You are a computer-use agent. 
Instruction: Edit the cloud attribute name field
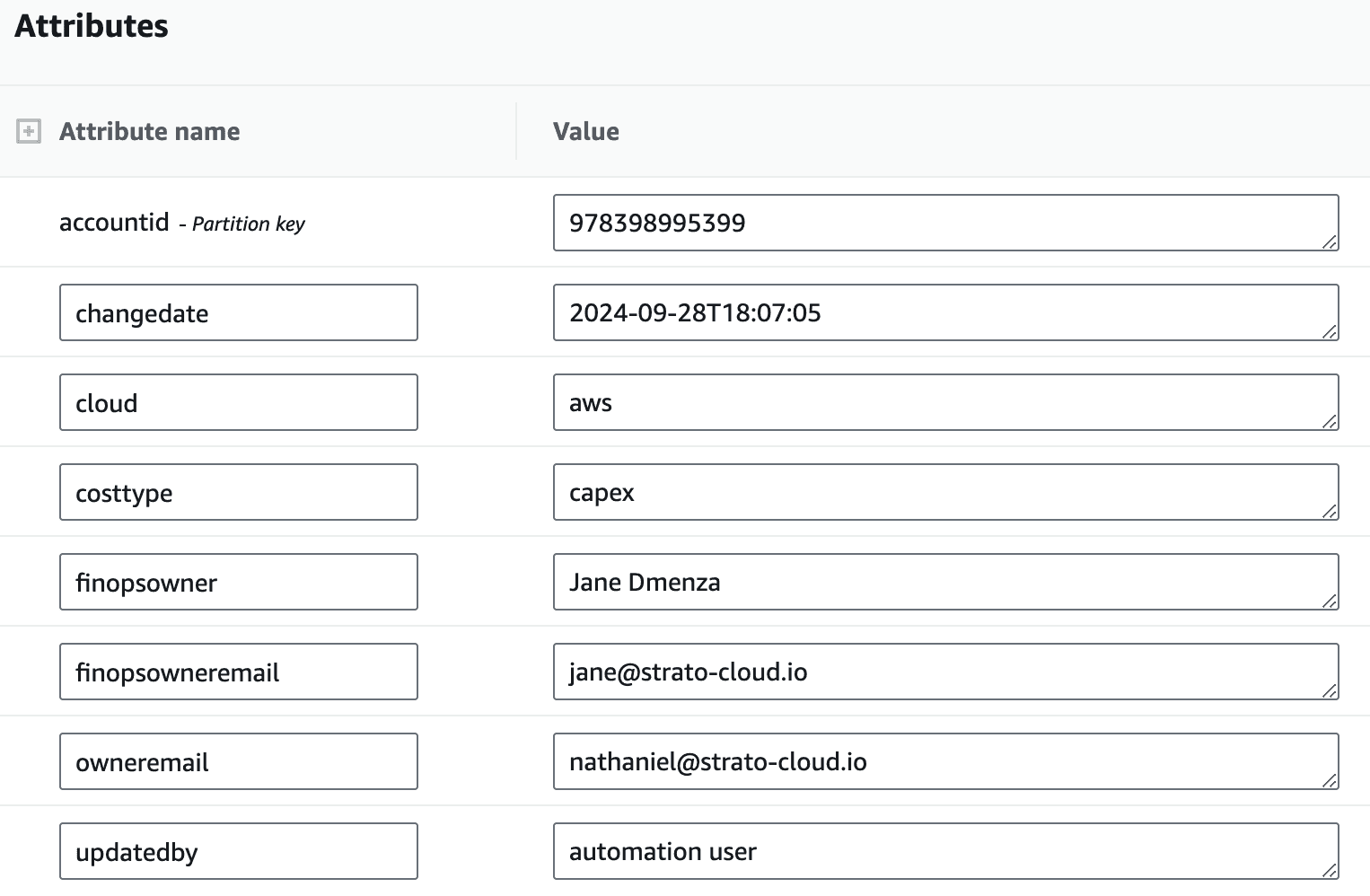click(x=239, y=402)
